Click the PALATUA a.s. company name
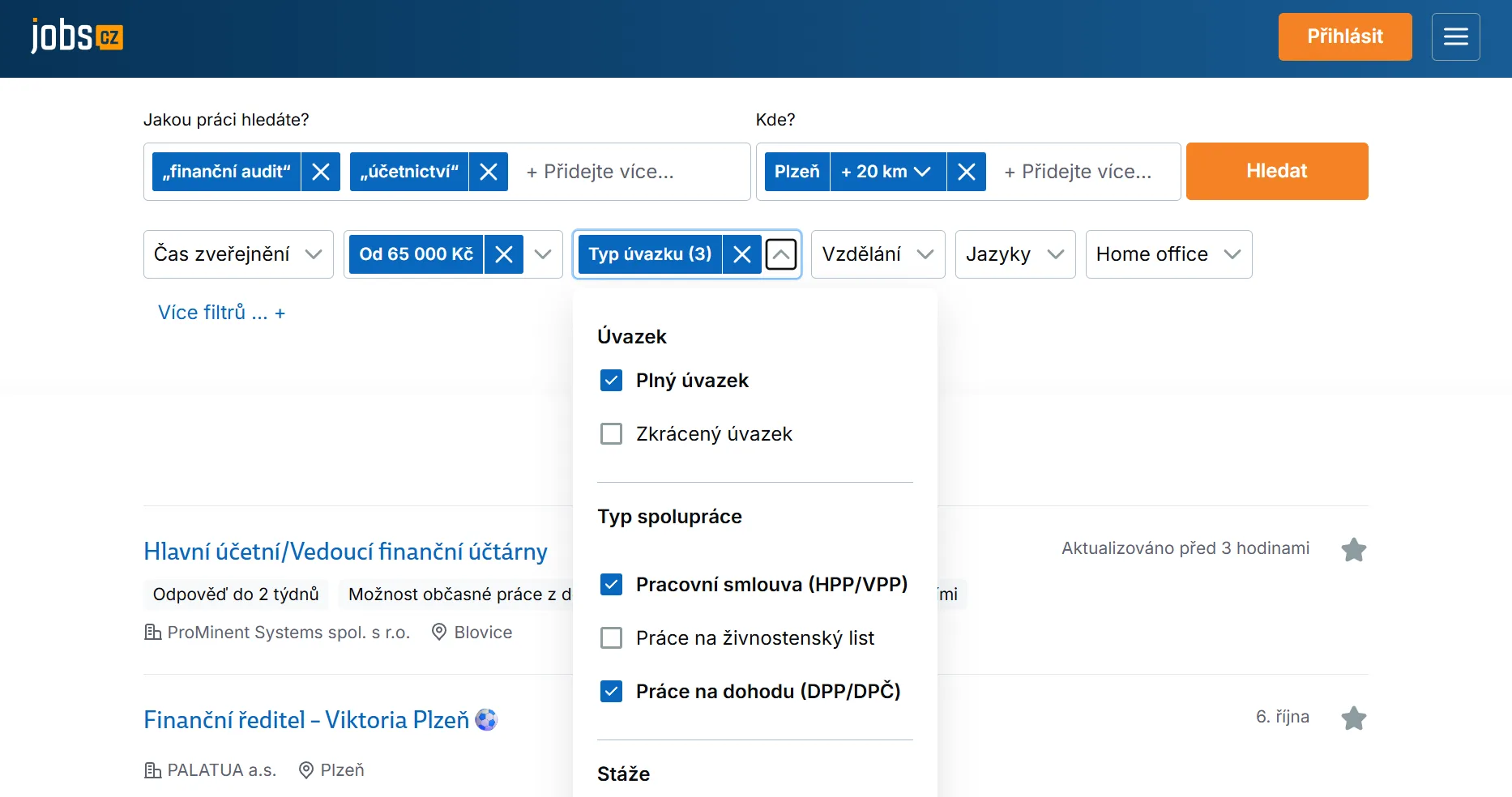 pyautogui.click(x=221, y=770)
